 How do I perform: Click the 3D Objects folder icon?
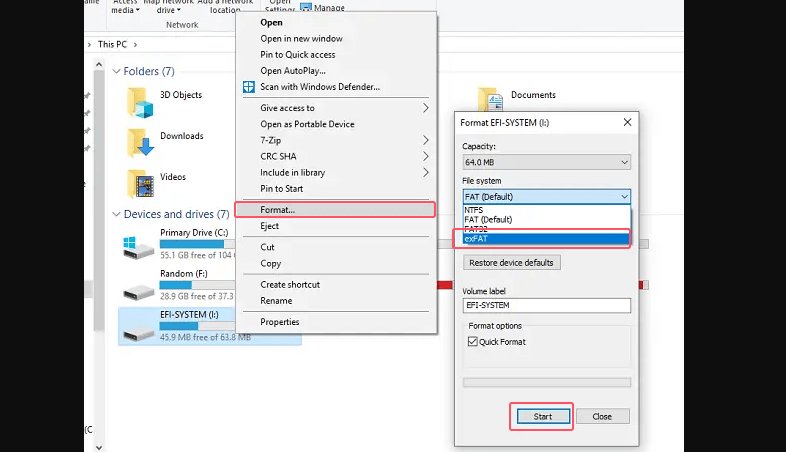pos(139,101)
